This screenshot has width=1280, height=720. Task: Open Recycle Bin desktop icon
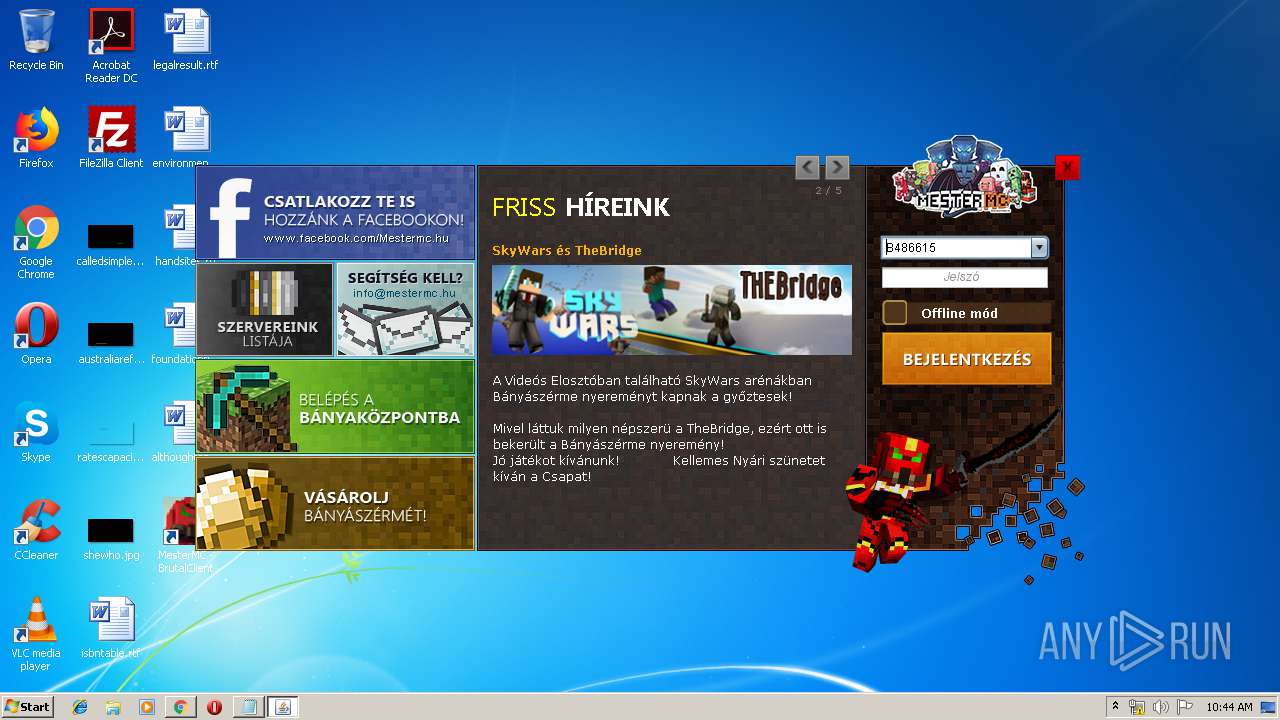pos(36,40)
